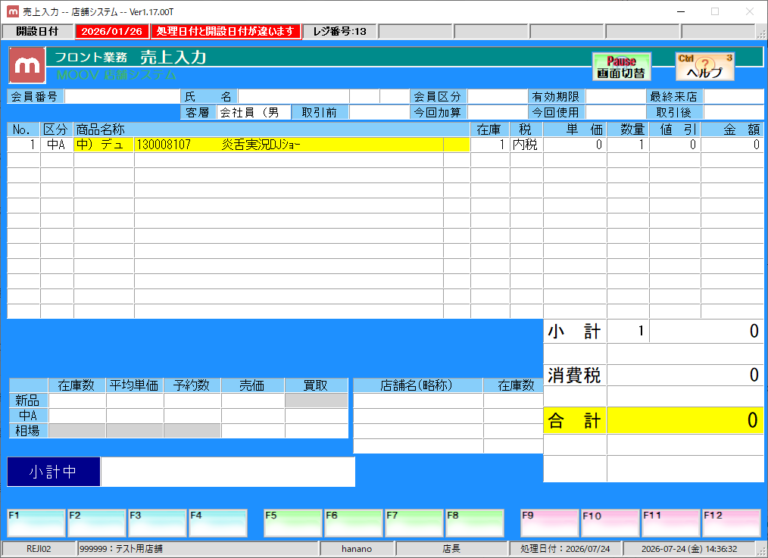
Task: Click the 内税 tax cell in row 1
Action: click(x=526, y=145)
